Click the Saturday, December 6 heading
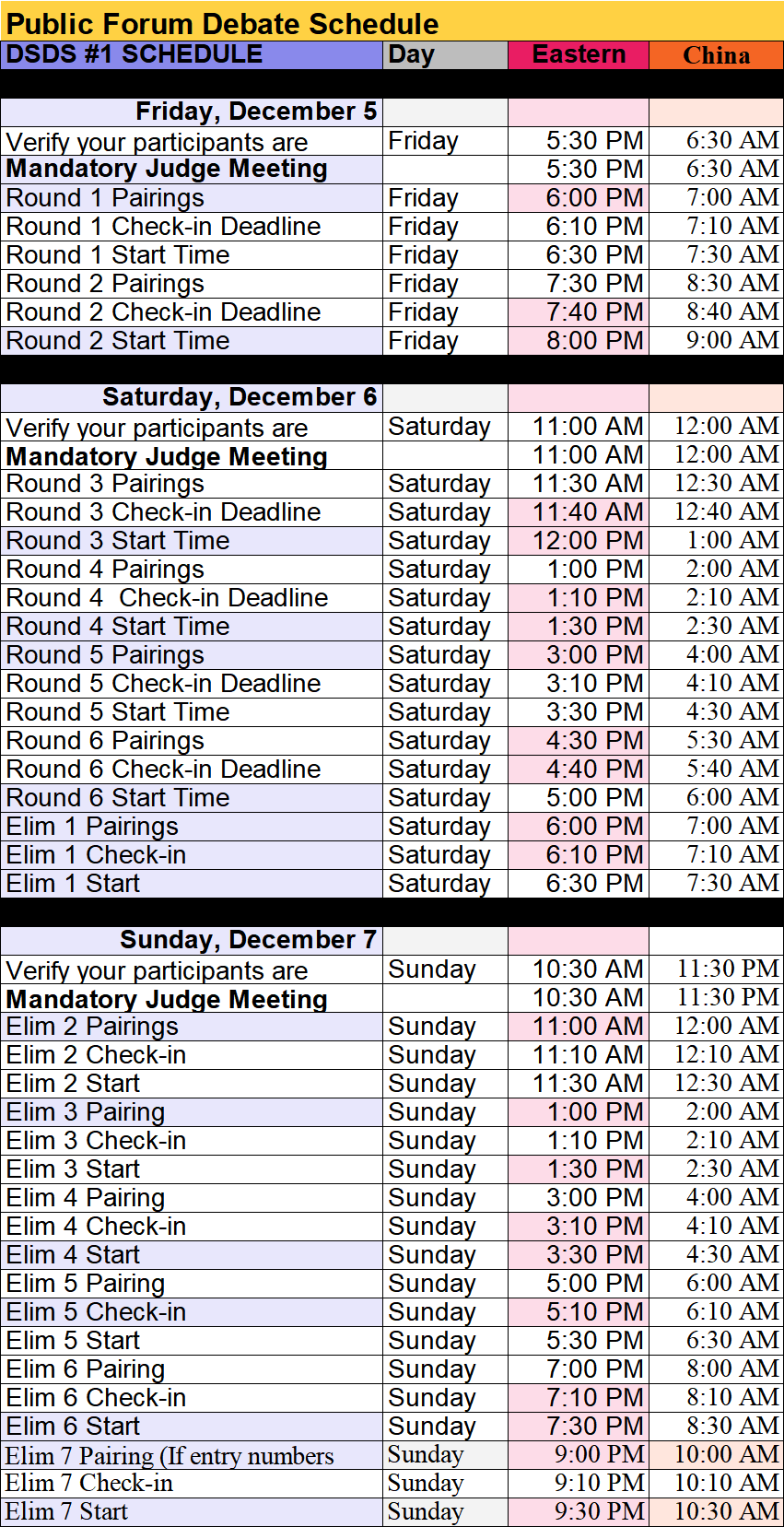 tap(240, 397)
